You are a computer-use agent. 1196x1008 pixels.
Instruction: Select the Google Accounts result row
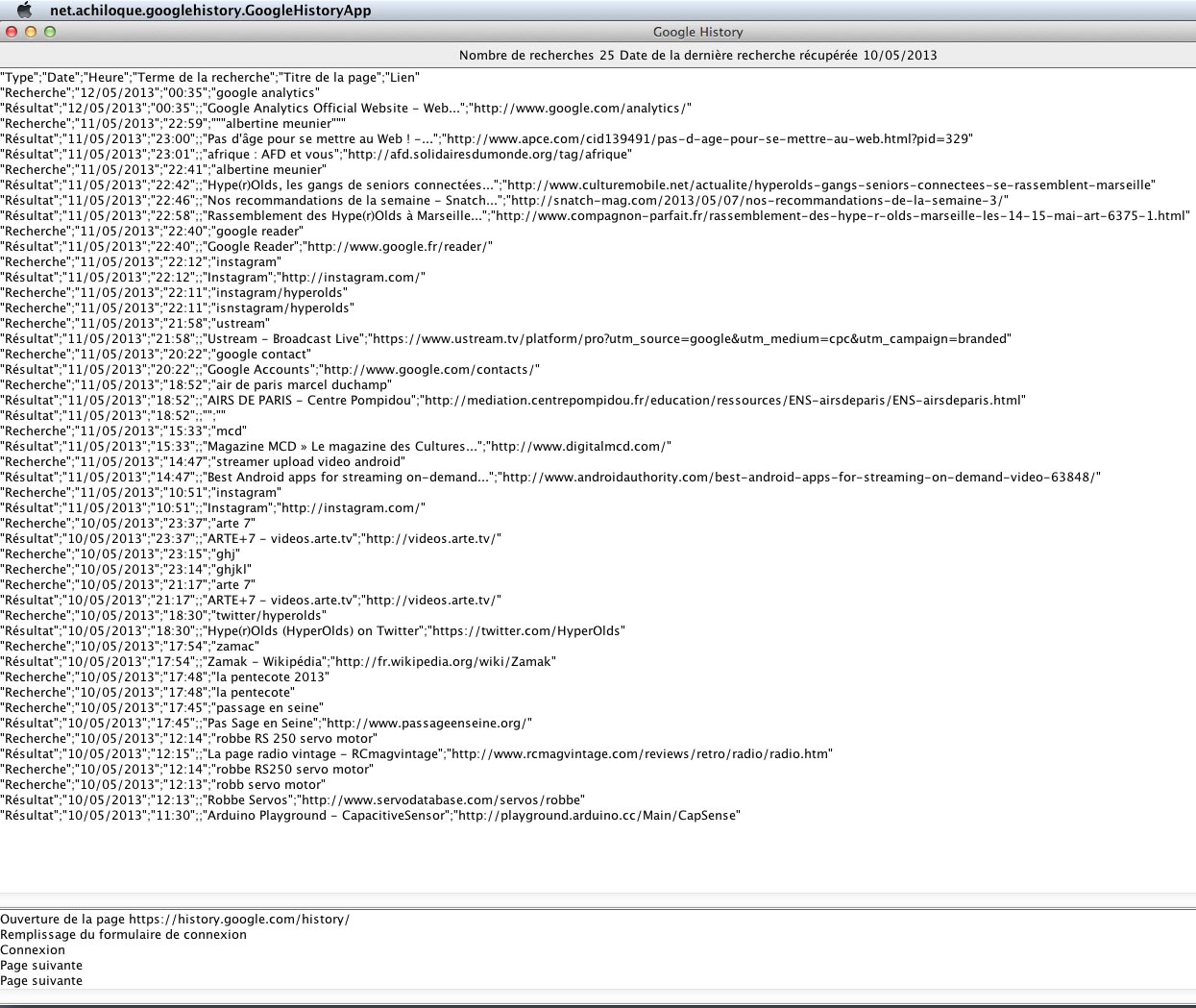(x=270, y=370)
